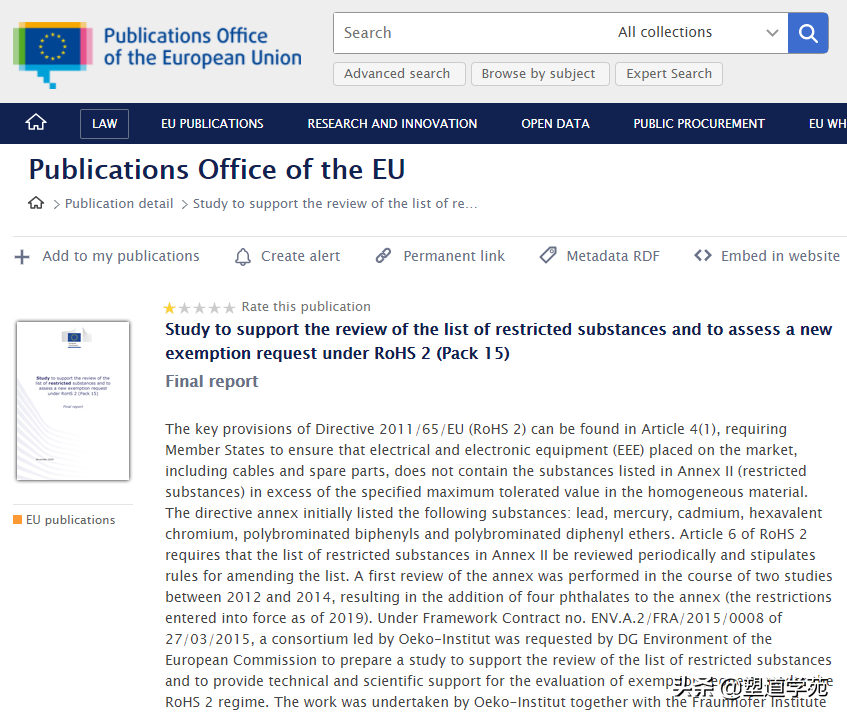Image resolution: width=847 pixels, height=717 pixels.
Task: Go to the home icon in navigation bar
Action: coord(36,123)
